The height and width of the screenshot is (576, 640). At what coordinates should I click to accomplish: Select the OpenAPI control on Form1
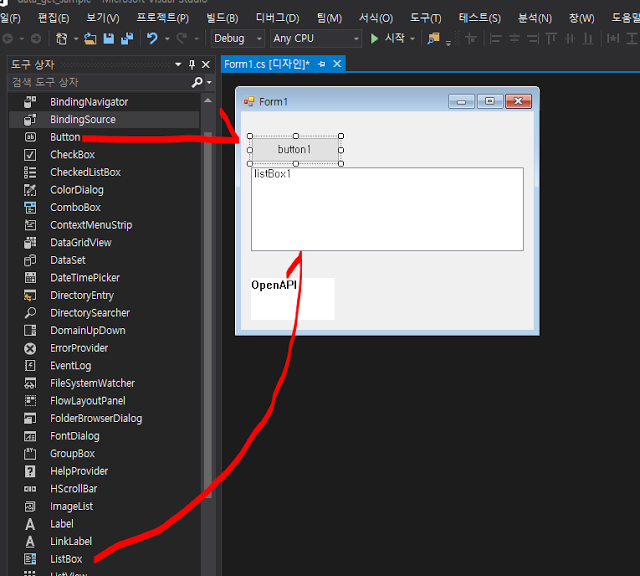[293, 299]
